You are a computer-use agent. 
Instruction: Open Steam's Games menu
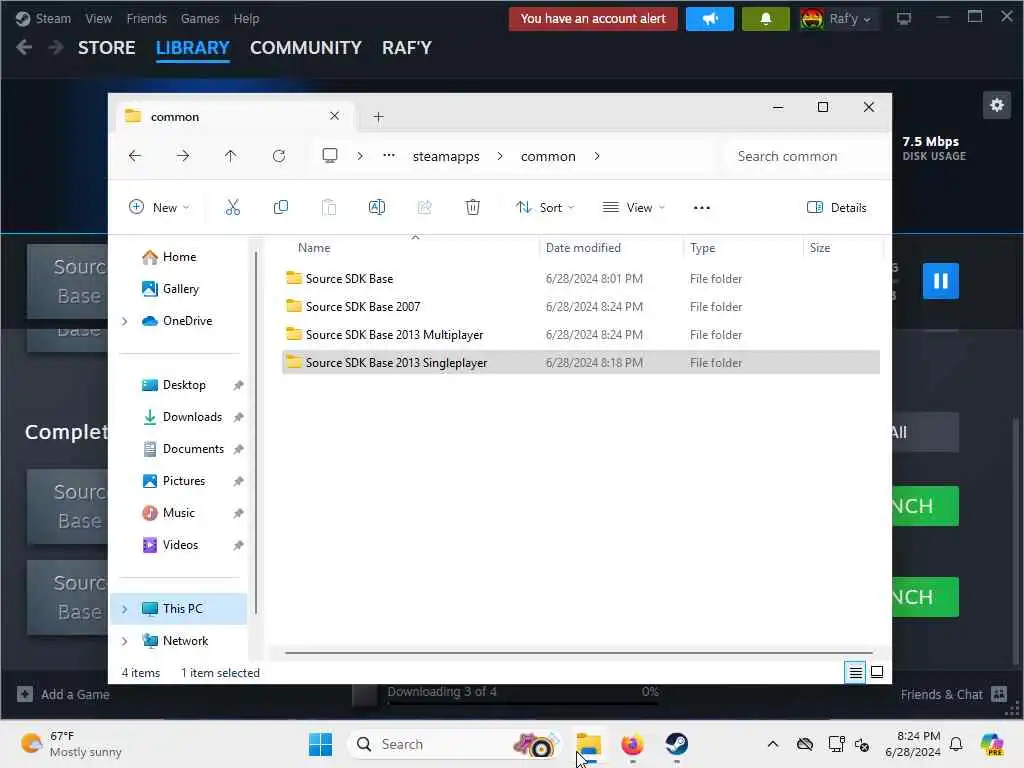pyautogui.click(x=200, y=18)
